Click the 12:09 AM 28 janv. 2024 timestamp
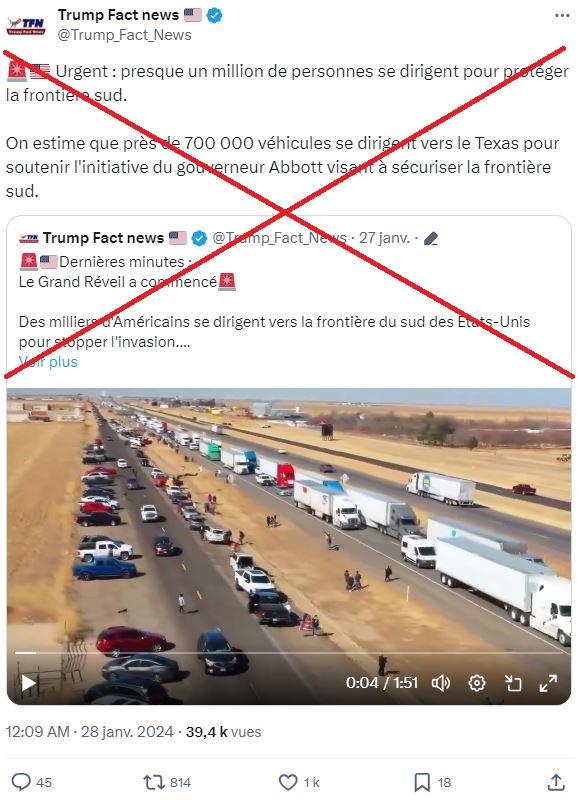The height and width of the screenshot is (800, 579). [89, 732]
